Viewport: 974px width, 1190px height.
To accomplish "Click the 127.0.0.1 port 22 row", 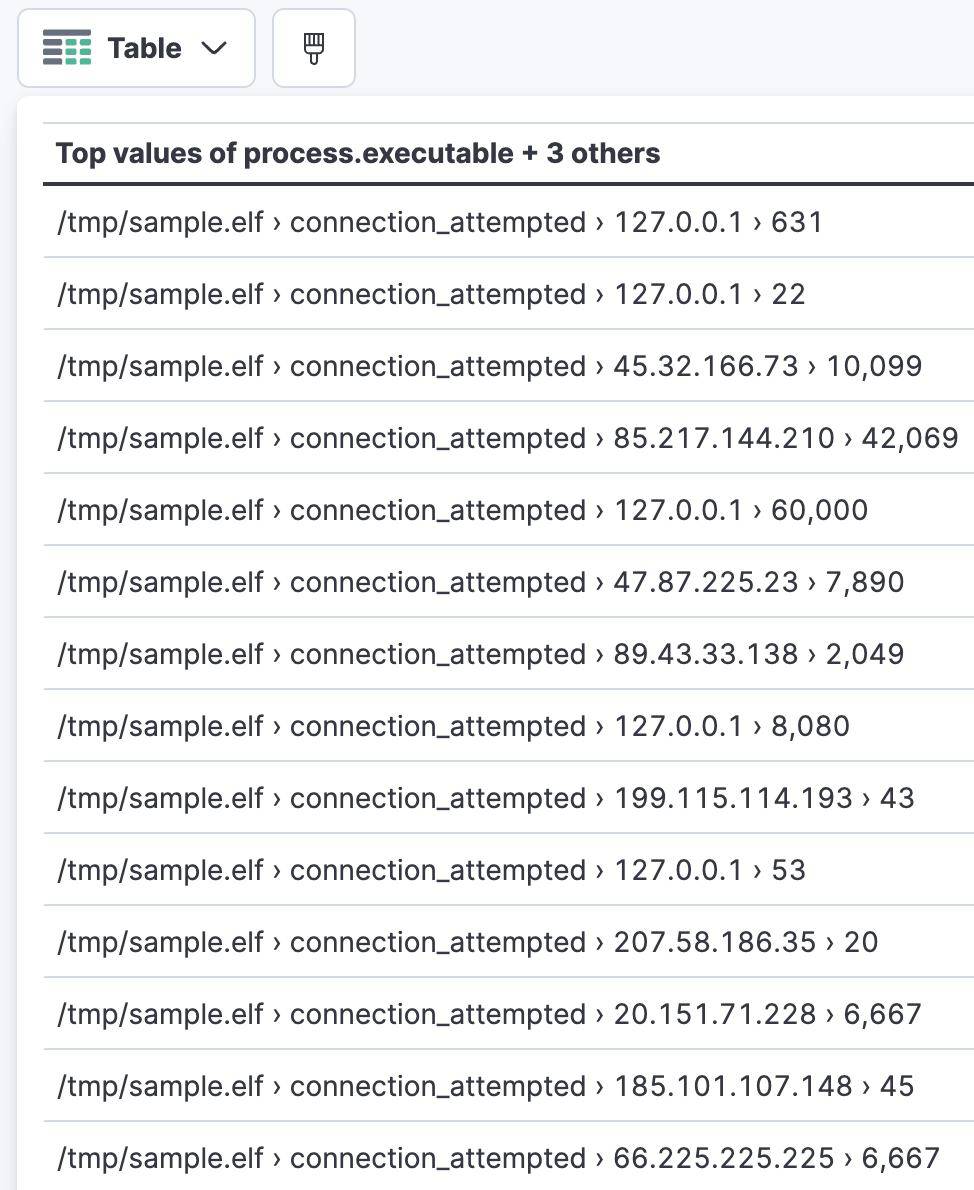I will pos(430,294).
